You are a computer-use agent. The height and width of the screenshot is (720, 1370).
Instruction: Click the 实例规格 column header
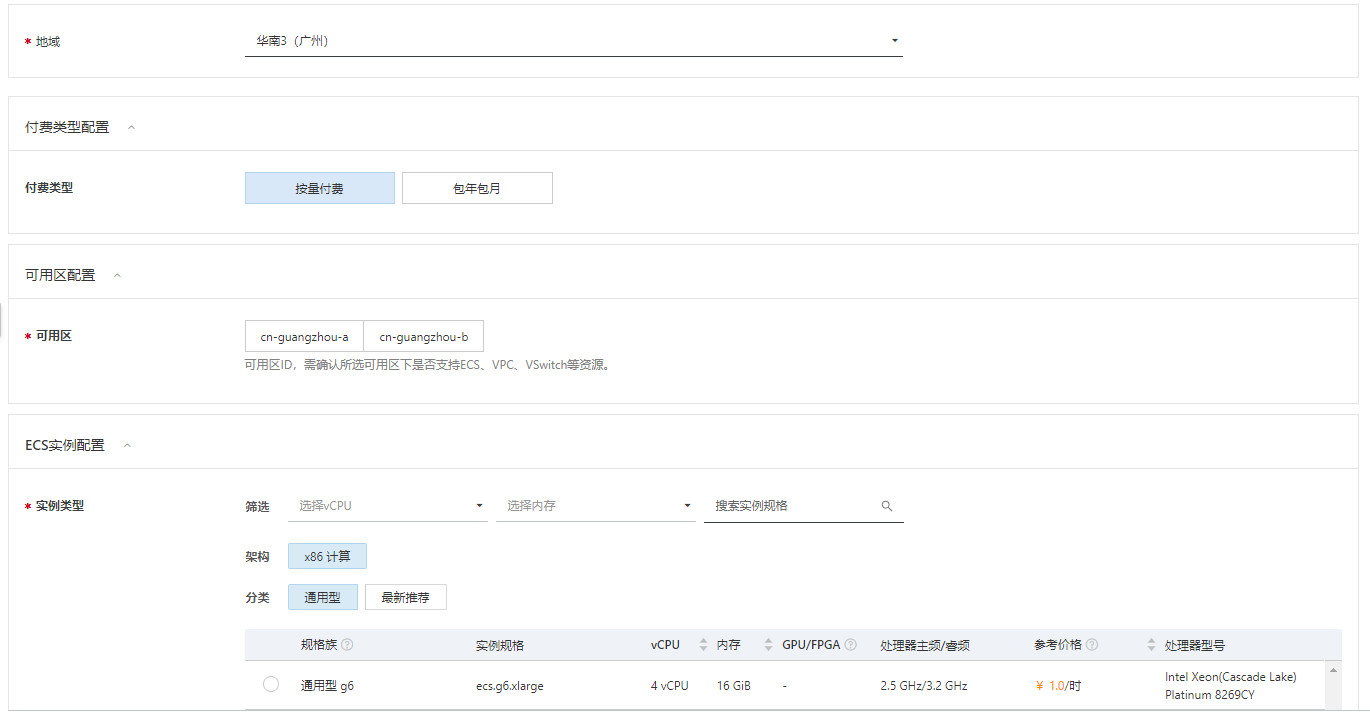click(500, 645)
